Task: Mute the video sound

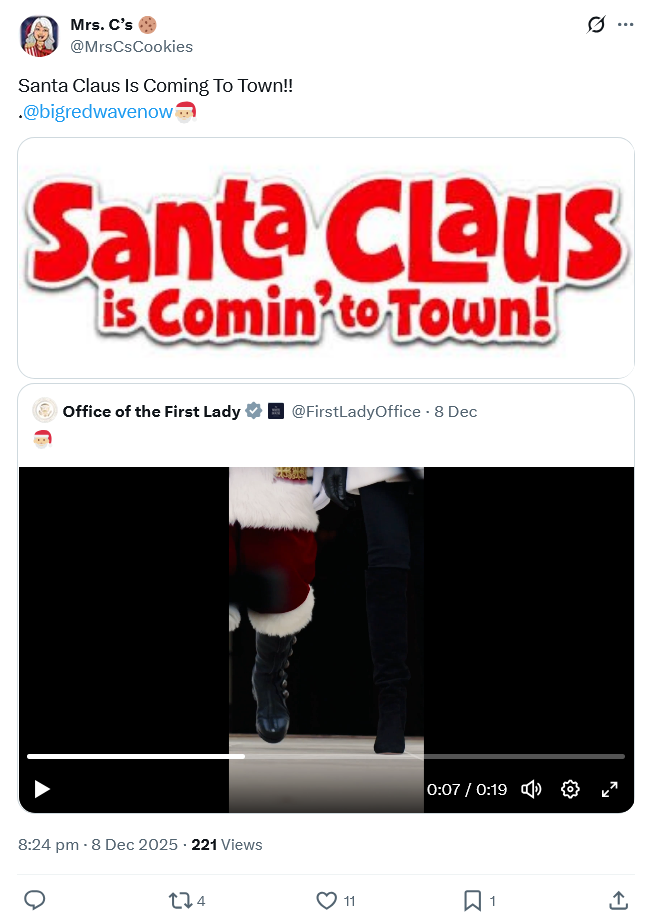Action: [x=531, y=789]
